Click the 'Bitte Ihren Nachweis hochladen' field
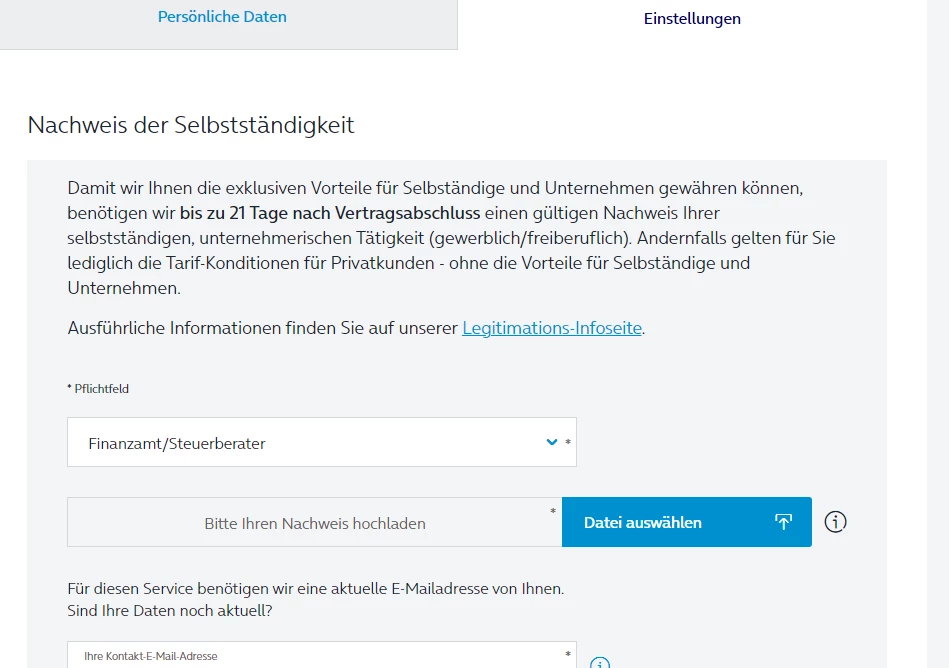Viewport: 949px width, 668px height. (x=315, y=522)
